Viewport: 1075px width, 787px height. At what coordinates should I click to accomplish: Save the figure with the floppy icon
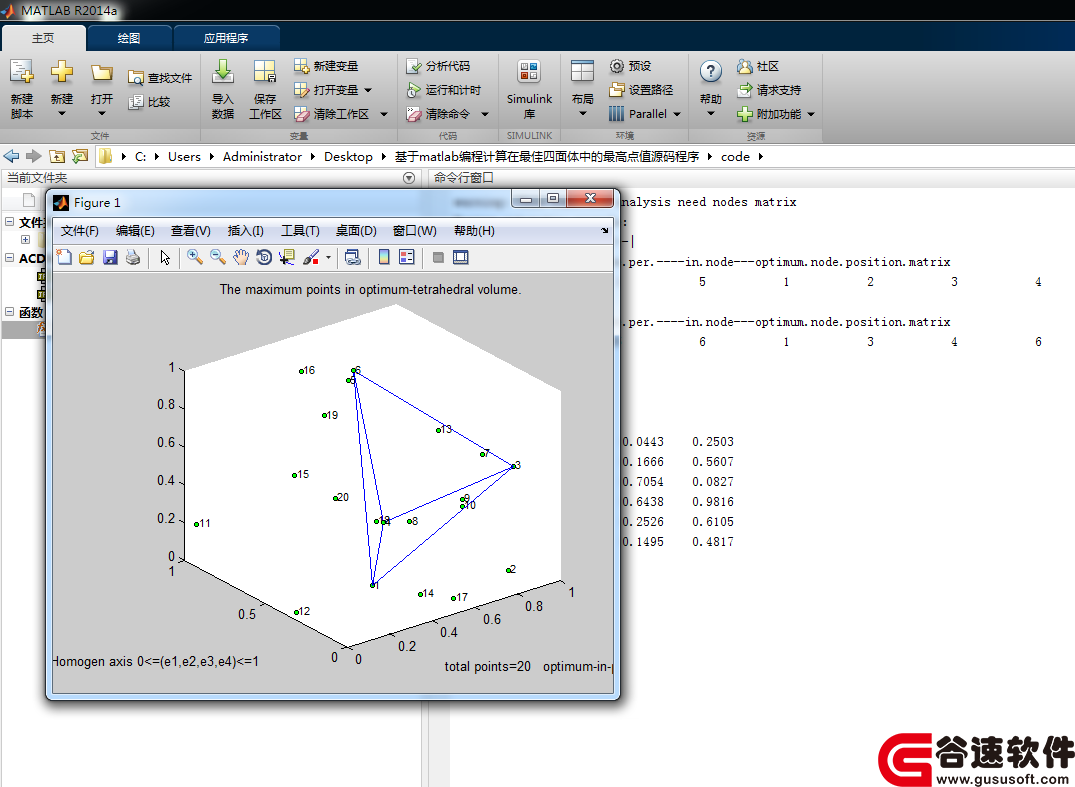[110, 258]
